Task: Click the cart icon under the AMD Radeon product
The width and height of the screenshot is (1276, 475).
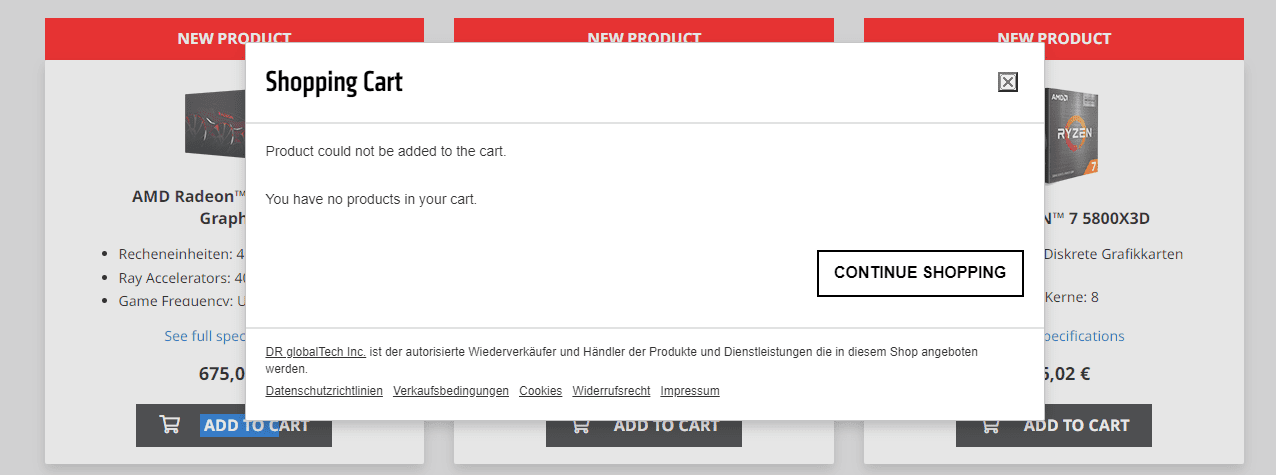Action: [x=170, y=425]
